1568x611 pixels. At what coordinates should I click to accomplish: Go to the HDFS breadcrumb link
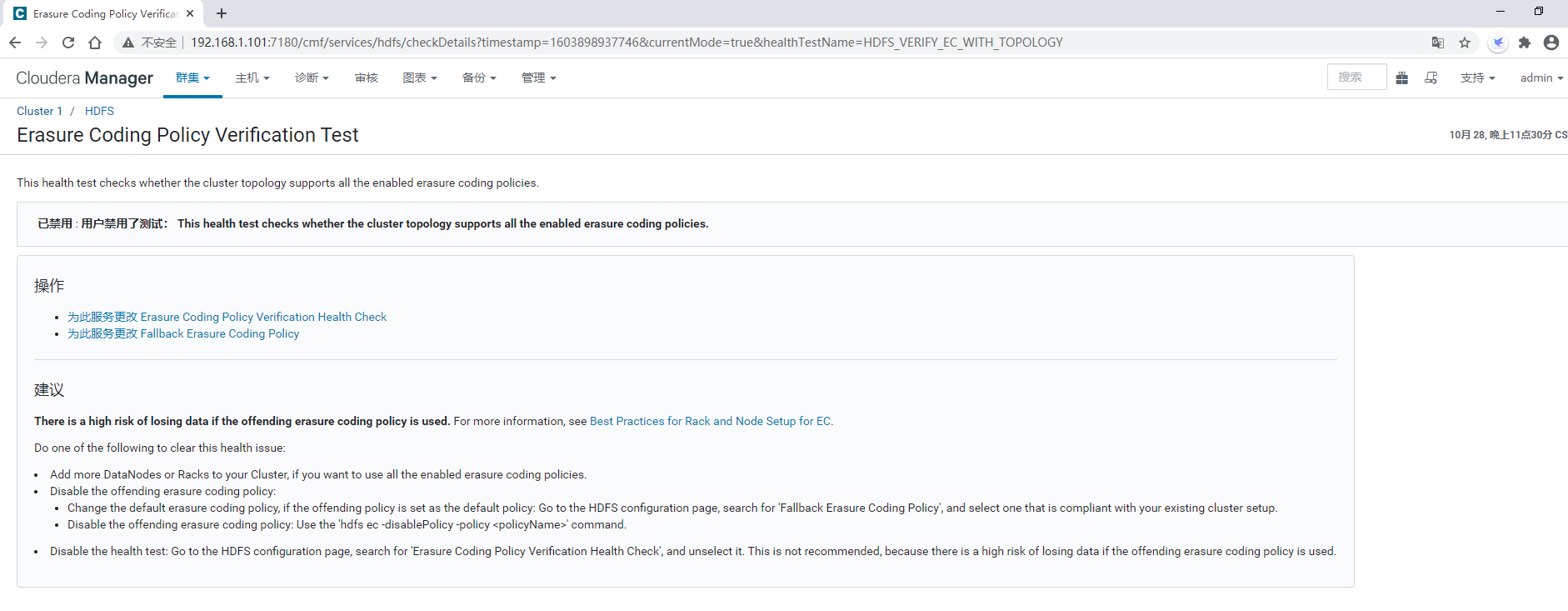(99, 111)
